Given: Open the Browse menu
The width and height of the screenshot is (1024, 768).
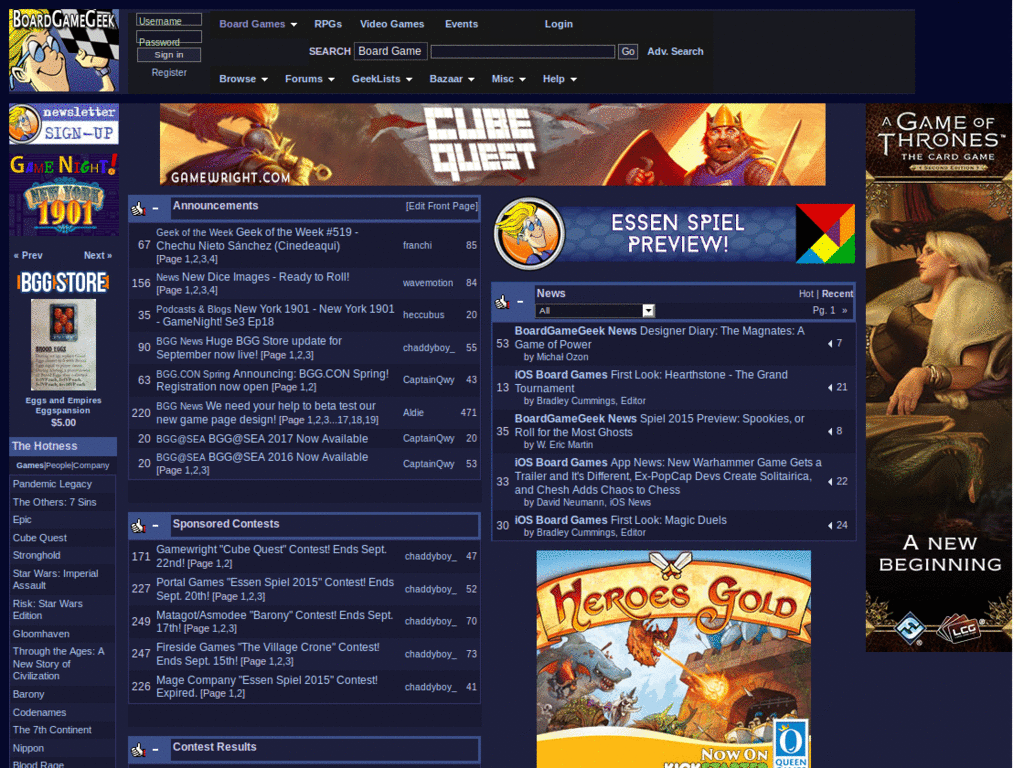Looking at the screenshot, I should point(244,79).
